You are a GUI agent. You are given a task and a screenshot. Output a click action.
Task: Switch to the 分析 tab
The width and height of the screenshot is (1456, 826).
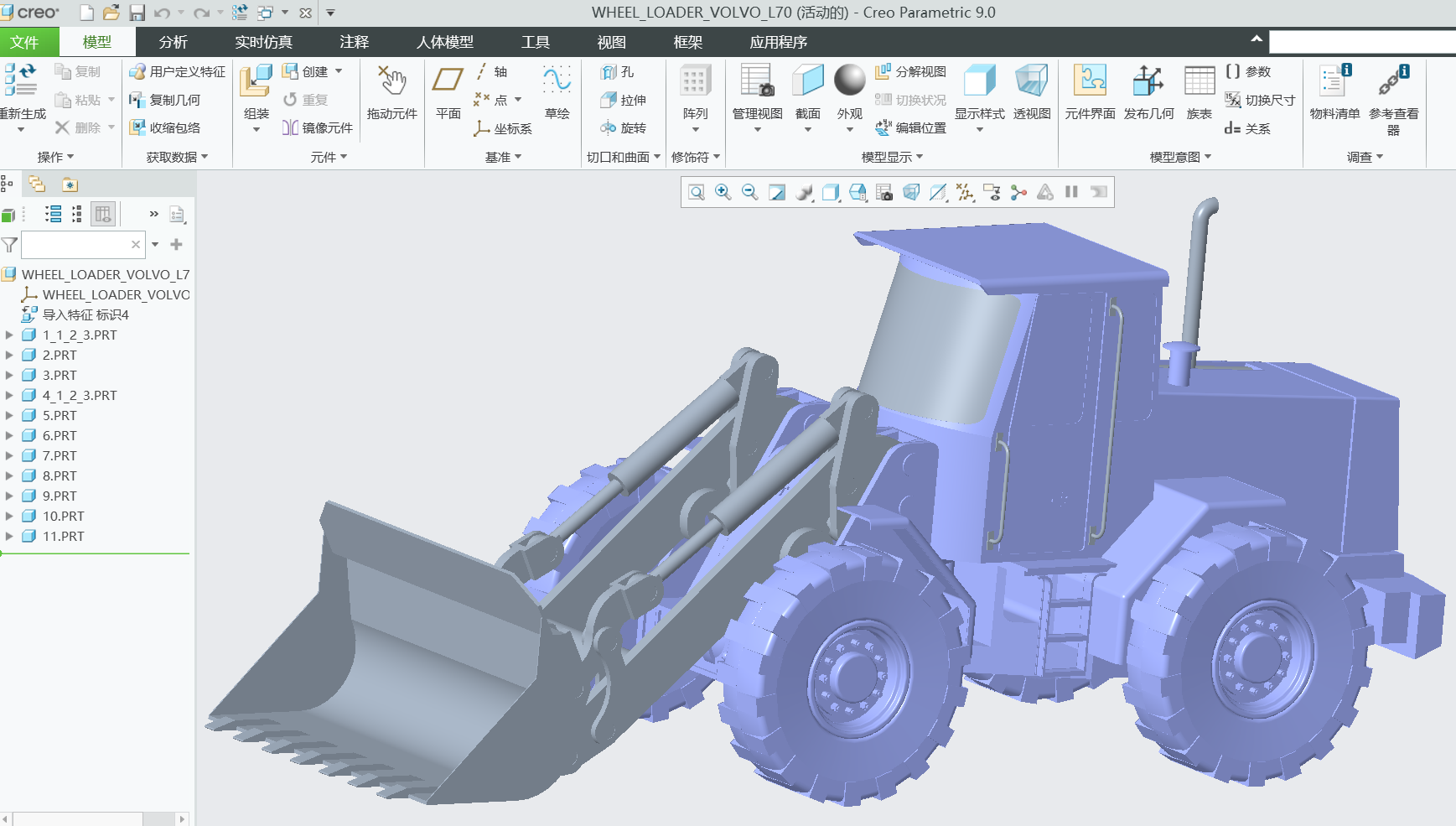pos(173,42)
